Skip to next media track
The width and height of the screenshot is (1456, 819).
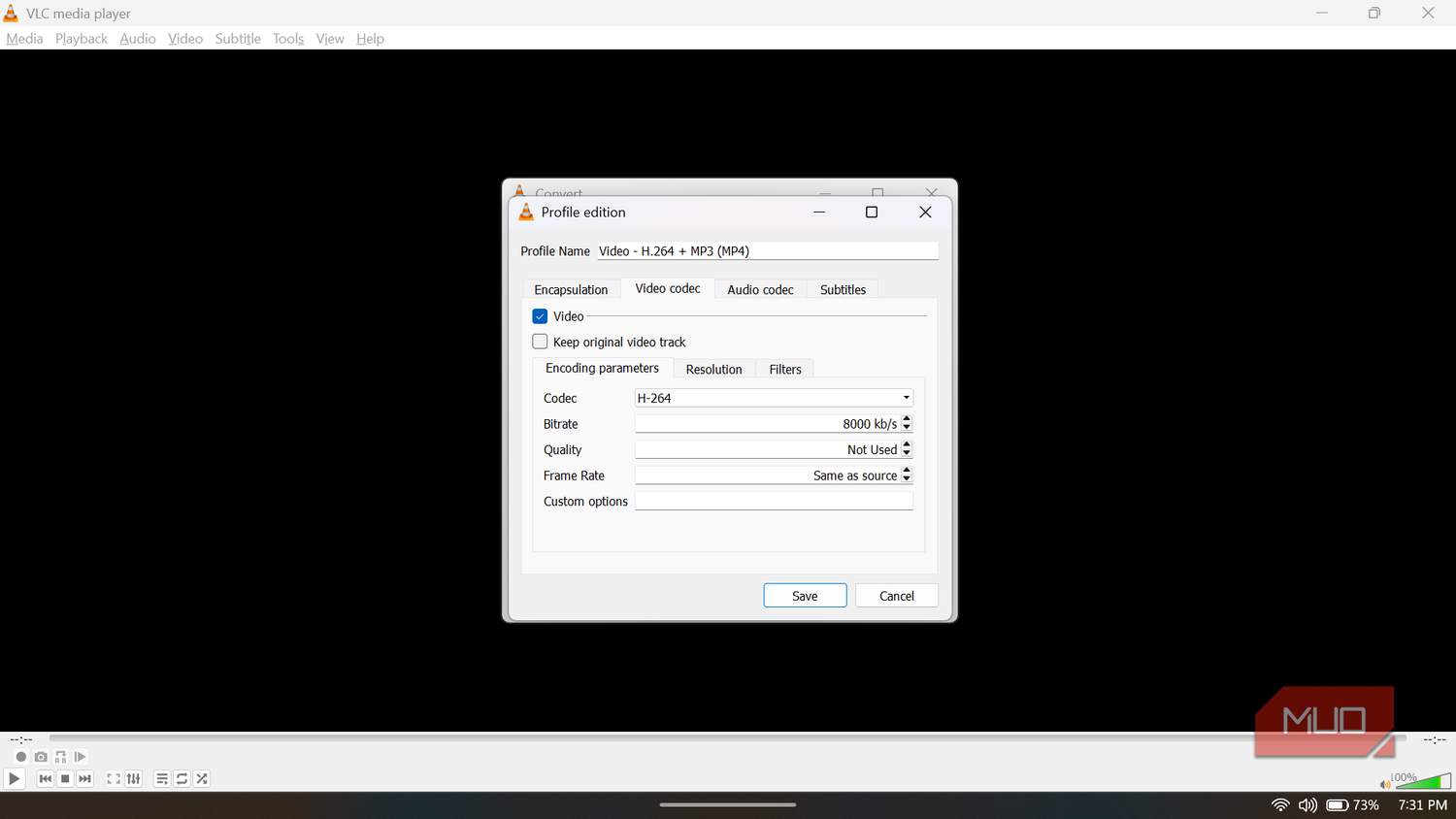[85, 778]
